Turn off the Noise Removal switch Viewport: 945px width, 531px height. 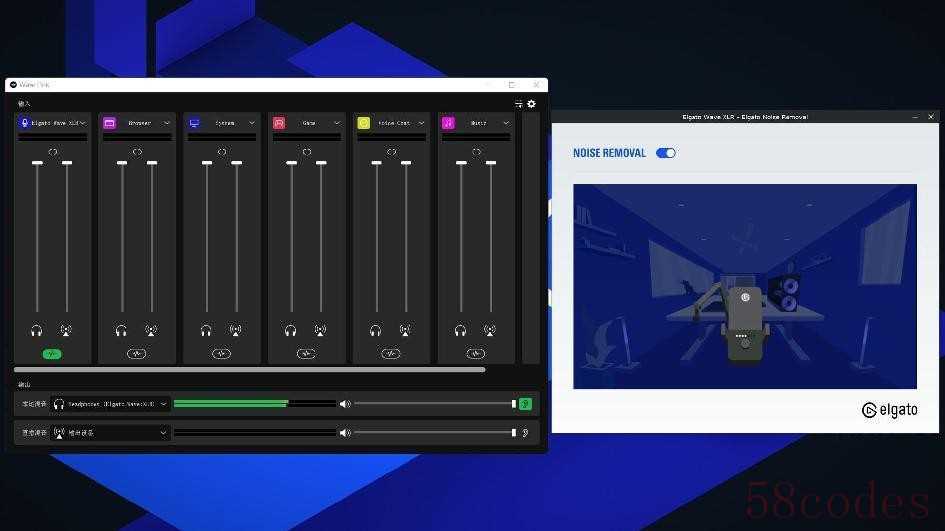(665, 153)
